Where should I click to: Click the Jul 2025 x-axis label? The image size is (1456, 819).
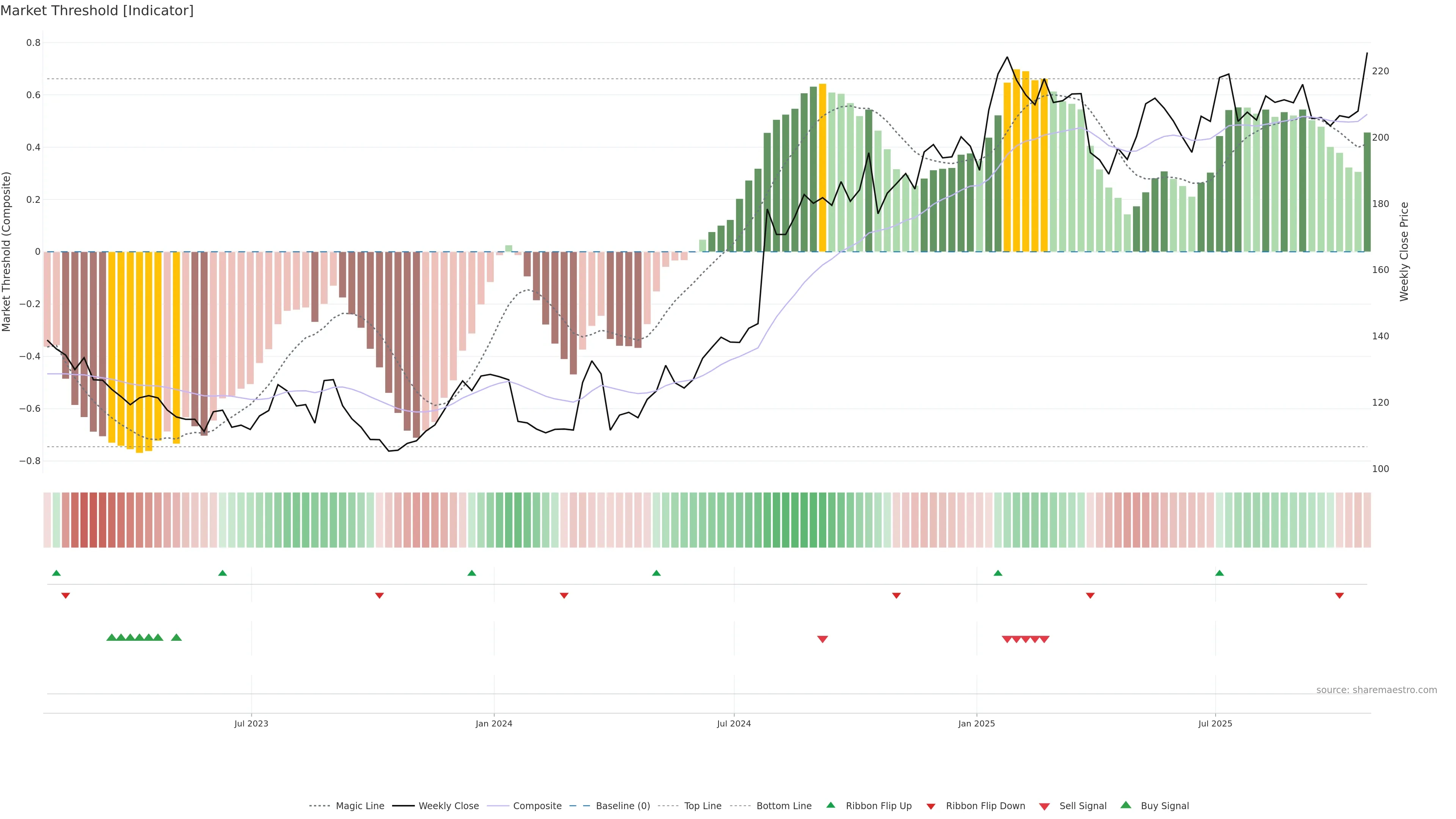(1214, 723)
